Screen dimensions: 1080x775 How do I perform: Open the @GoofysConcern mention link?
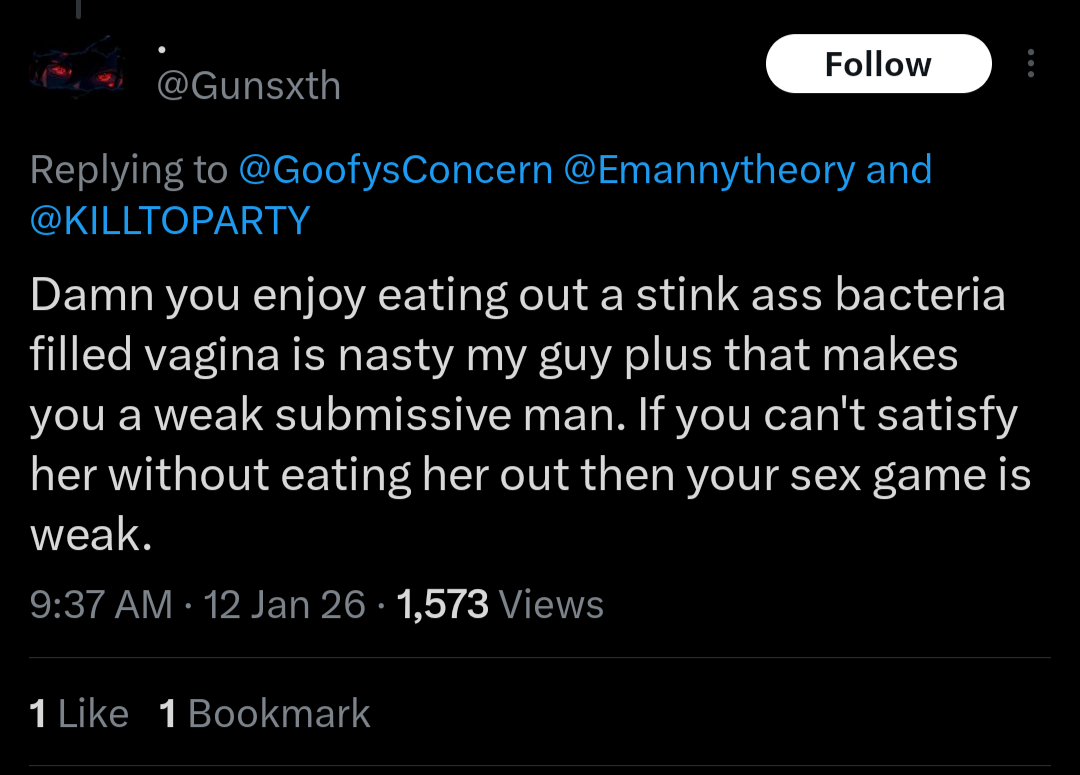(x=395, y=170)
